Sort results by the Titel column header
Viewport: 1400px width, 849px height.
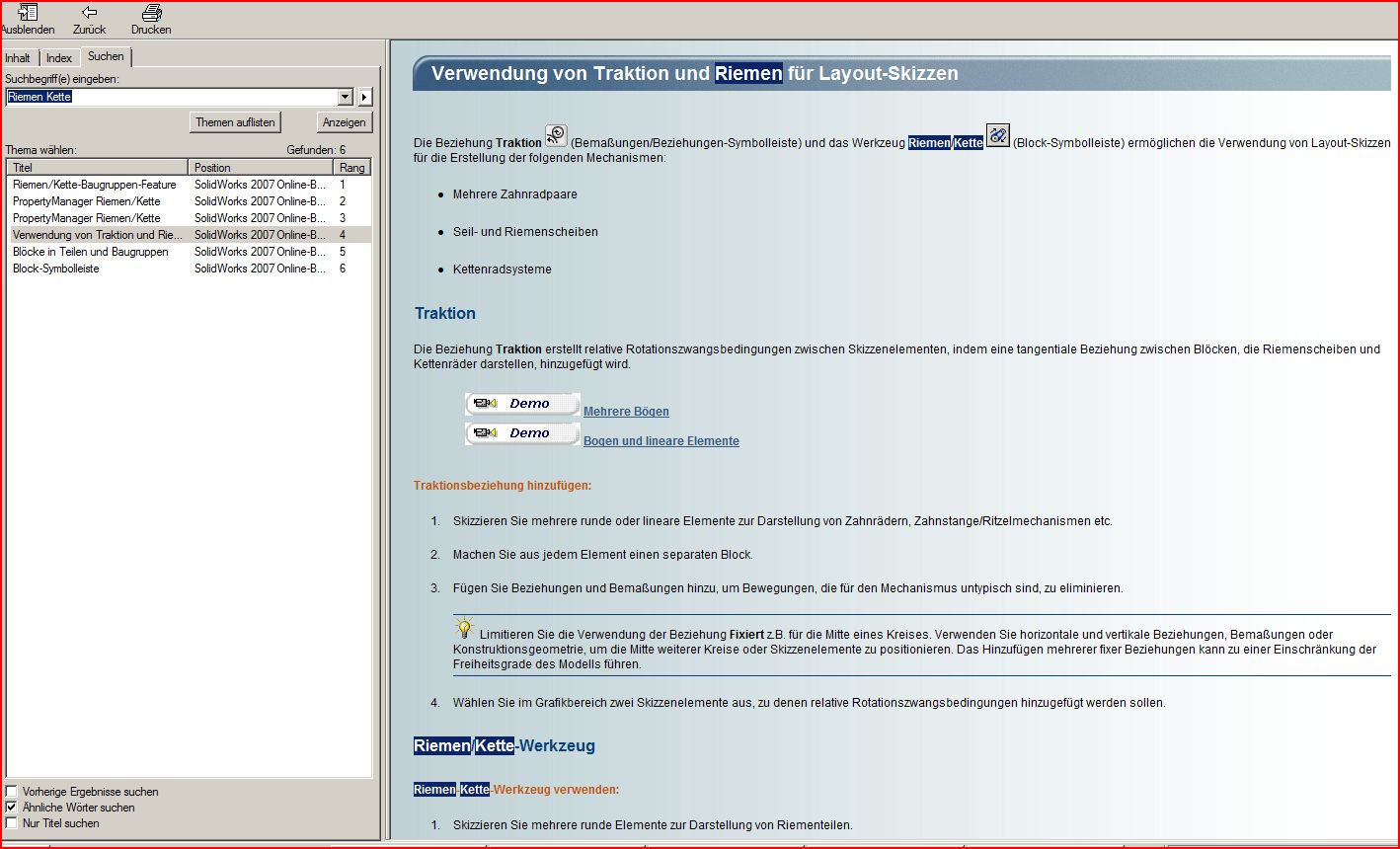(98, 168)
